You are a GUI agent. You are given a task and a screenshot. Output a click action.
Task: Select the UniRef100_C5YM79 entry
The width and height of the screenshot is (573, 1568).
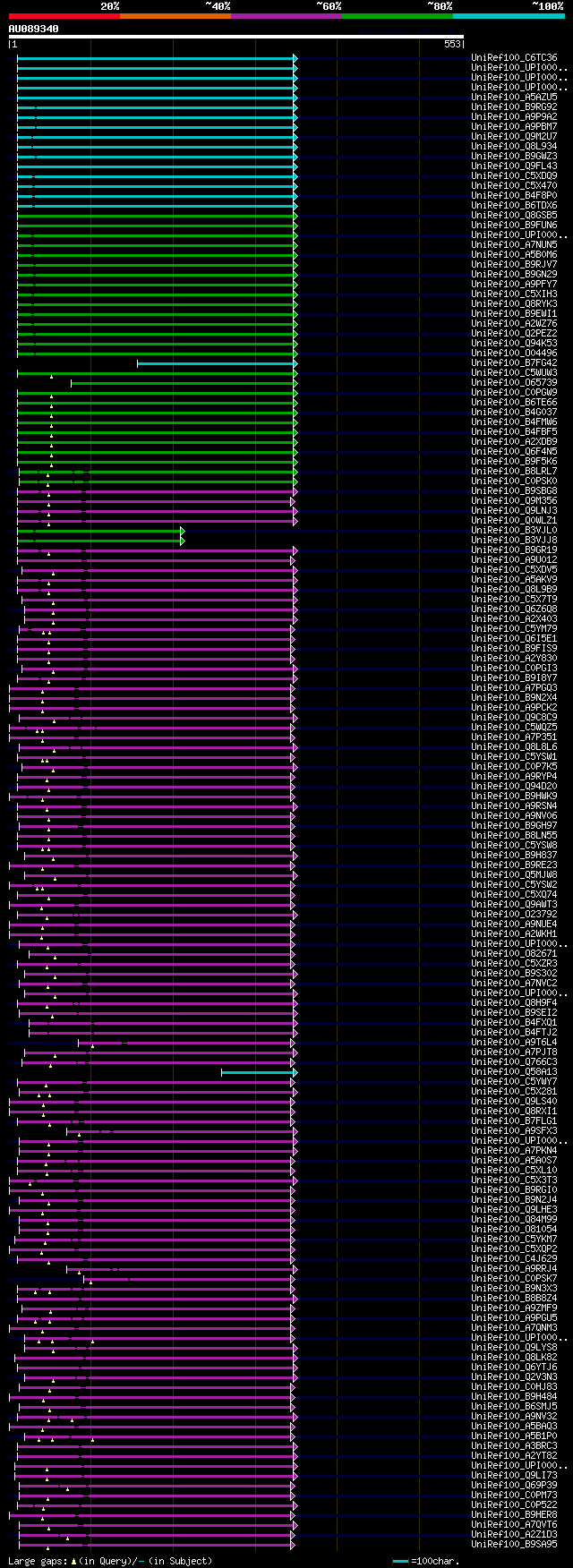[514, 629]
